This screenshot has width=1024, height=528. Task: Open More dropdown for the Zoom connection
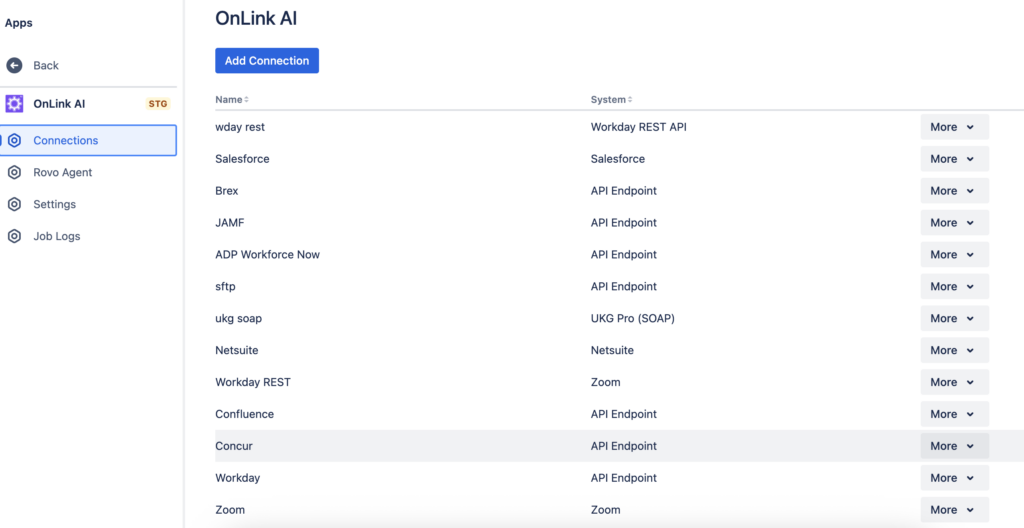(x=955, y=510)
